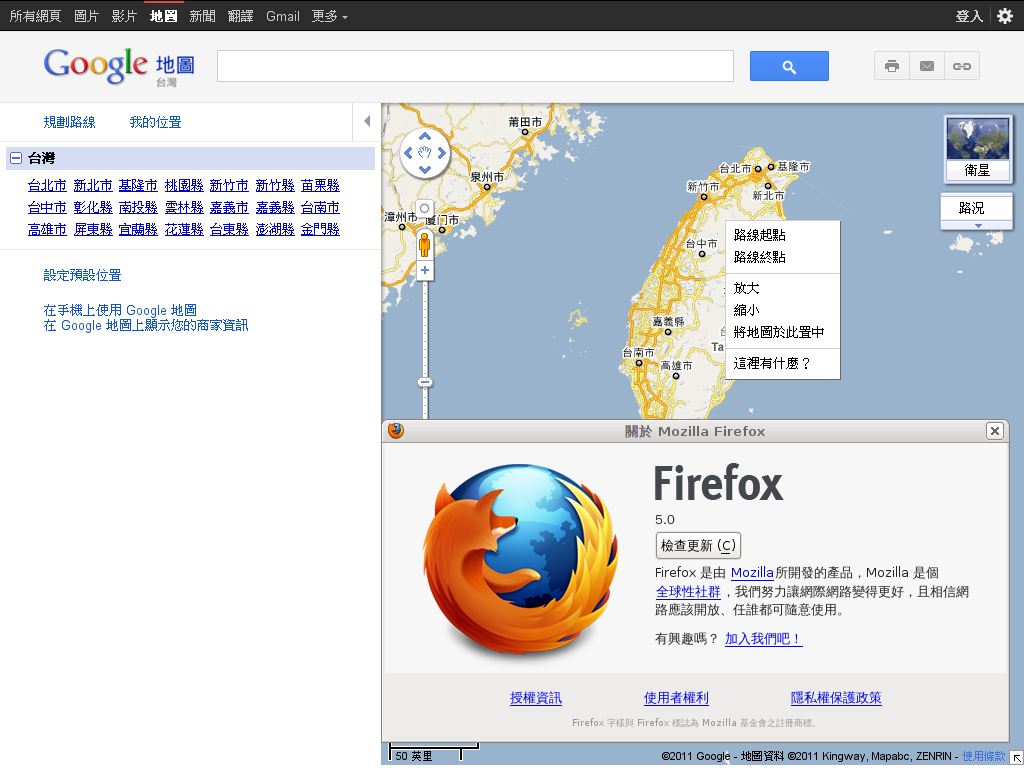Pan the map up with arrow
This screenshot has width=1024, height=768.
pyautogui.click(x=425, y=136)
